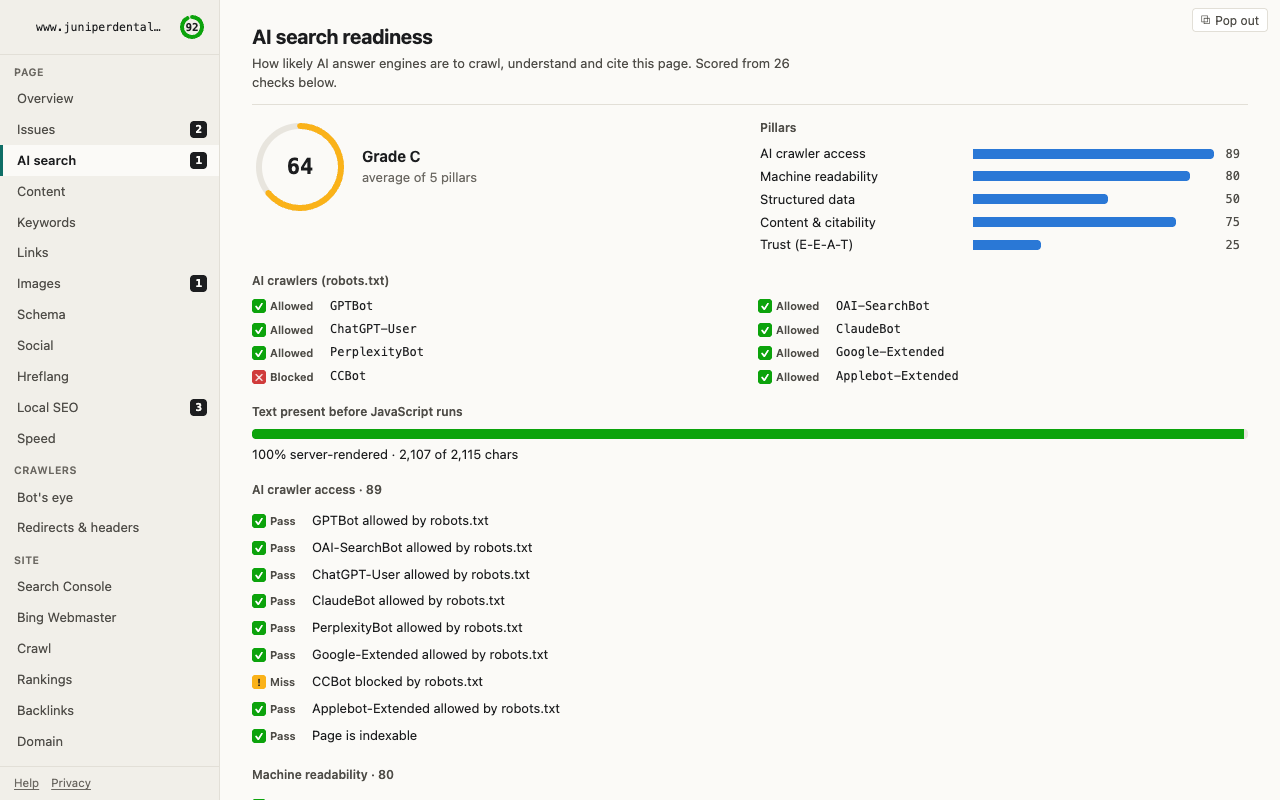Go to Bing Webmaster
The width and height of the screenshot is (1280, 800).
(109, 617)
